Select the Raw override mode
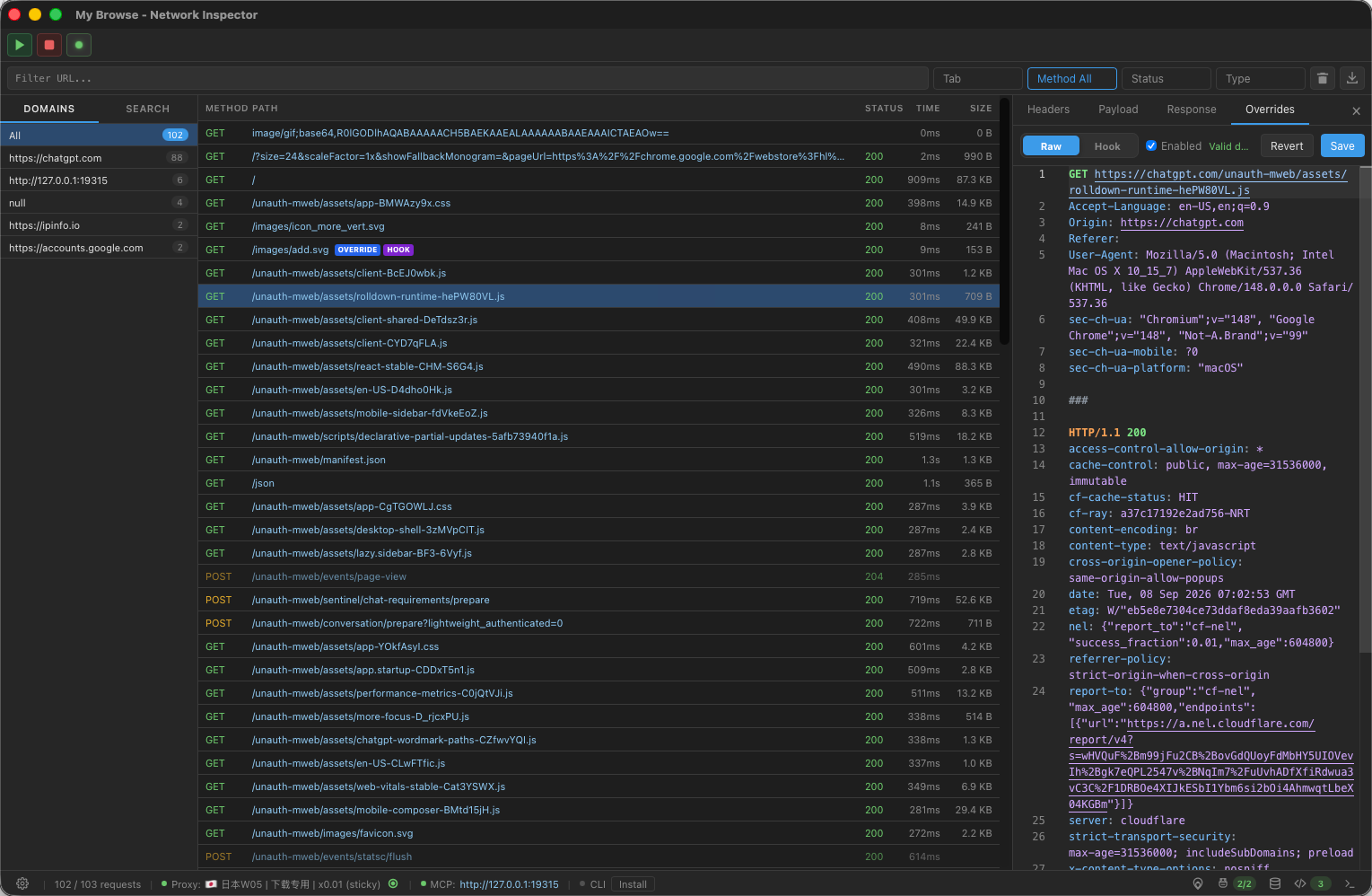Viewport: 1372px width, 896px height. point(1051,146)
